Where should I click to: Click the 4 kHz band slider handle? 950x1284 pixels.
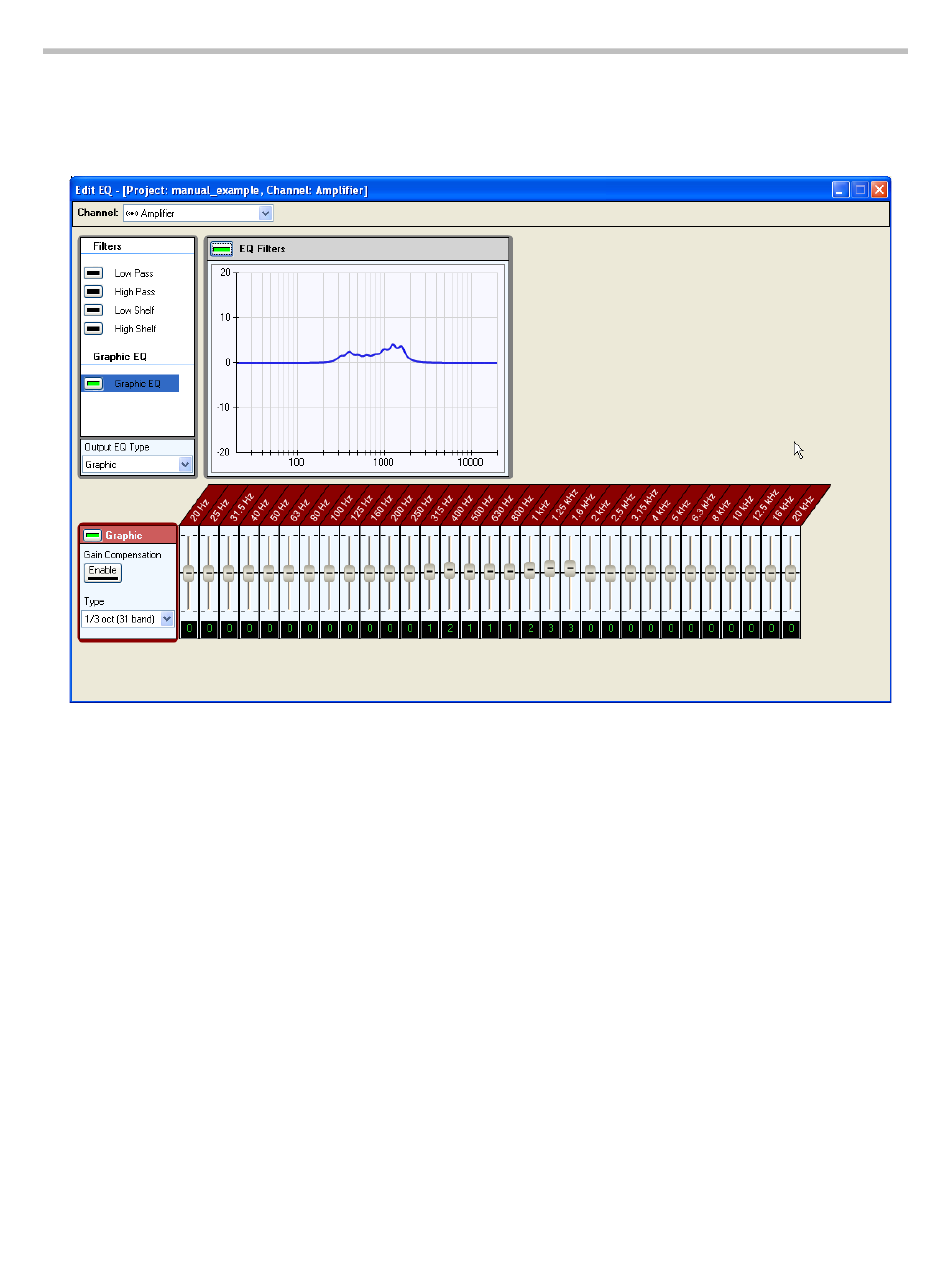pos(650,573)
